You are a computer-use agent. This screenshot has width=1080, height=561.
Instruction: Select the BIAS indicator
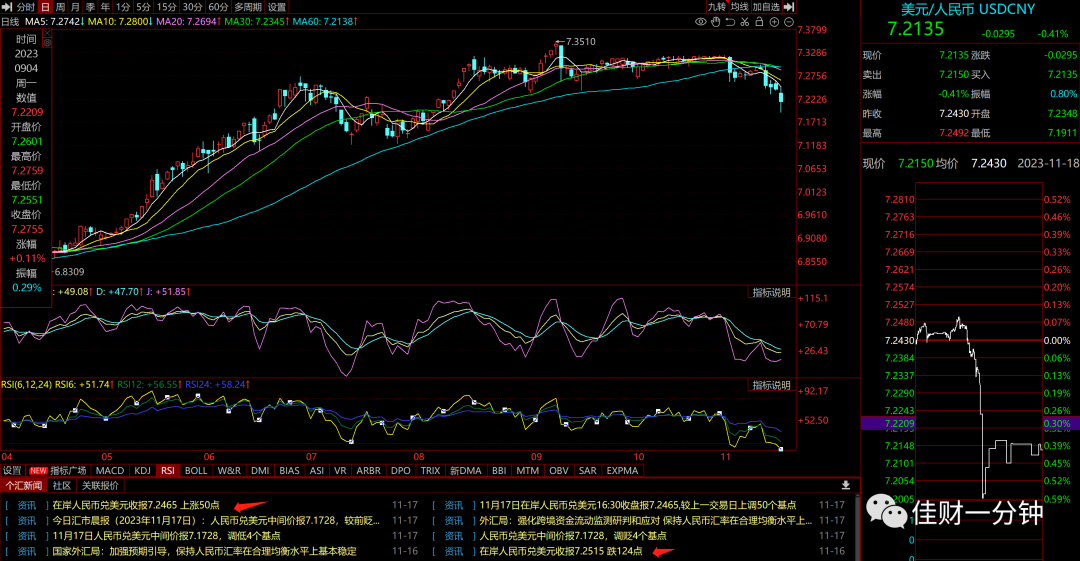289,471
